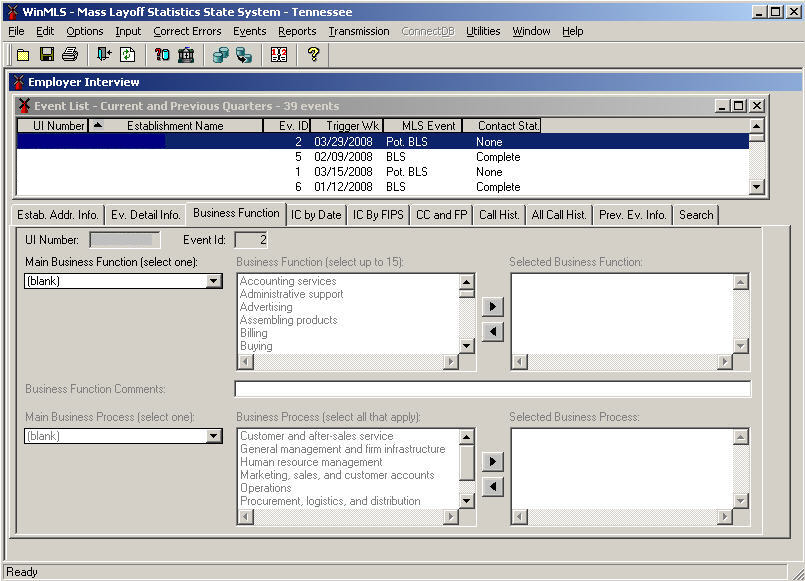
Task: Click the Business Function Comments text field
Action: click(x=492, y=389)
